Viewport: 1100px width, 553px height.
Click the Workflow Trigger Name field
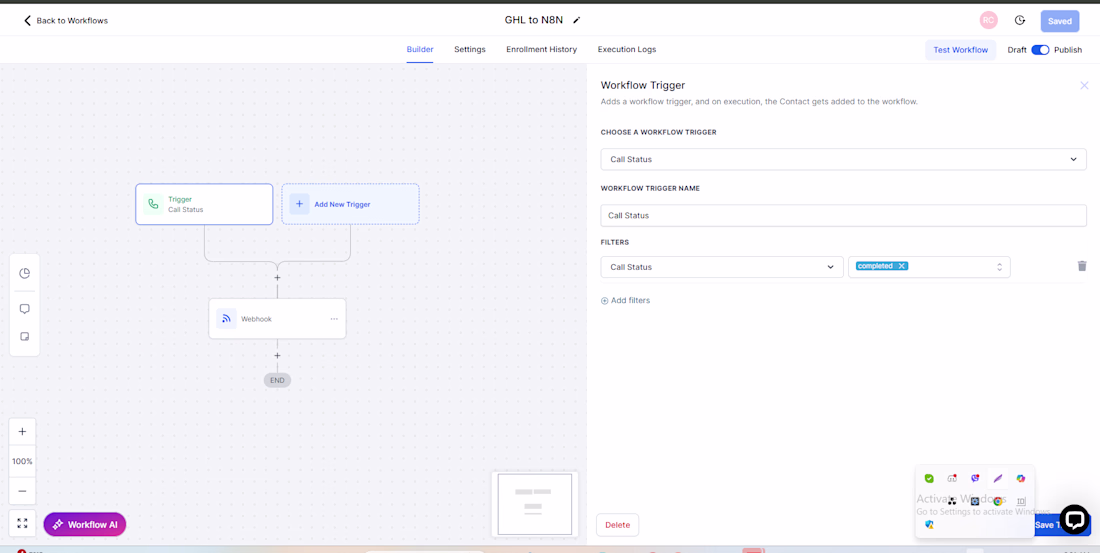pos(843,215)
